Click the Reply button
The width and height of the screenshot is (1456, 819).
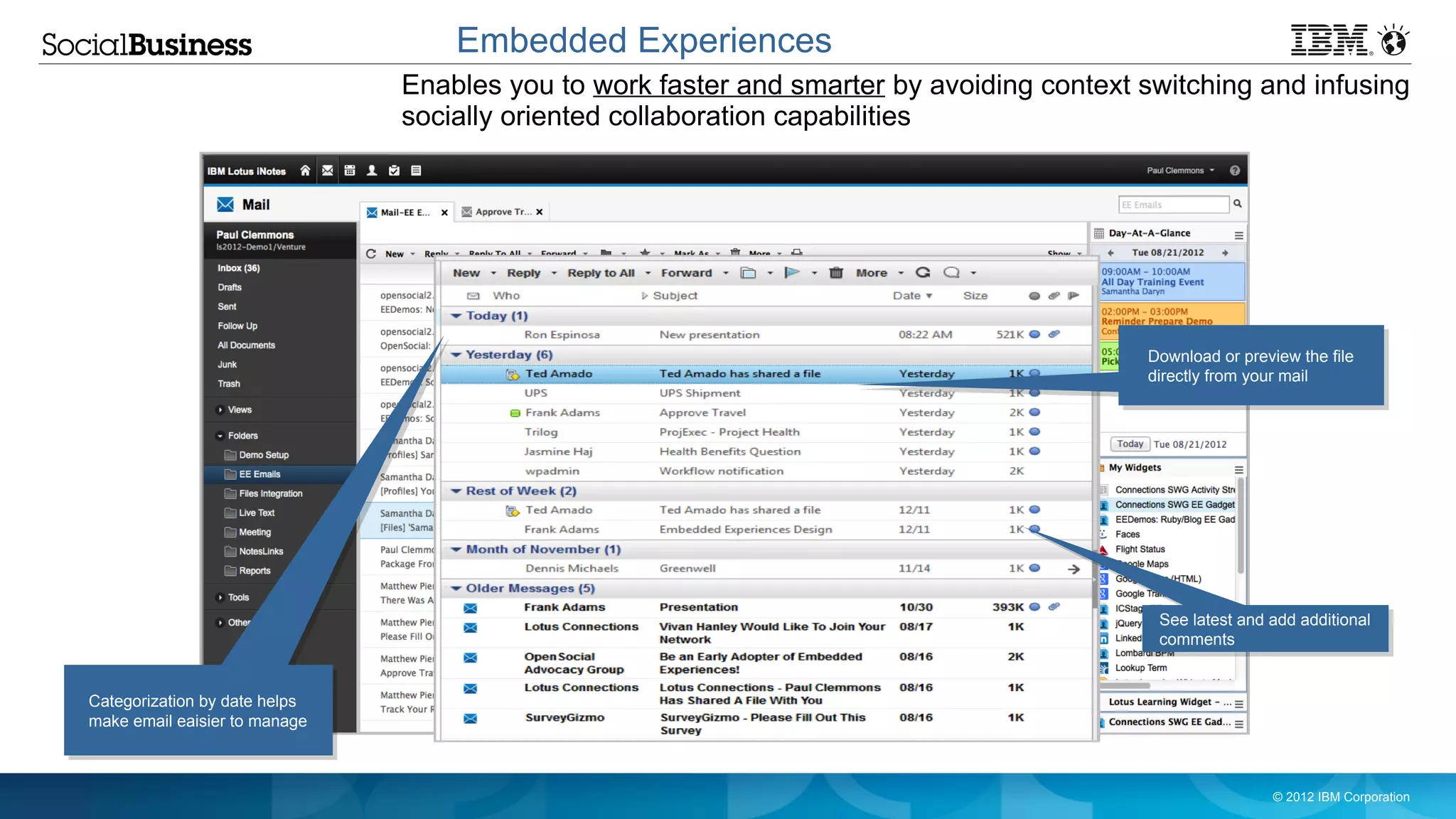click(x=524, y=273)
